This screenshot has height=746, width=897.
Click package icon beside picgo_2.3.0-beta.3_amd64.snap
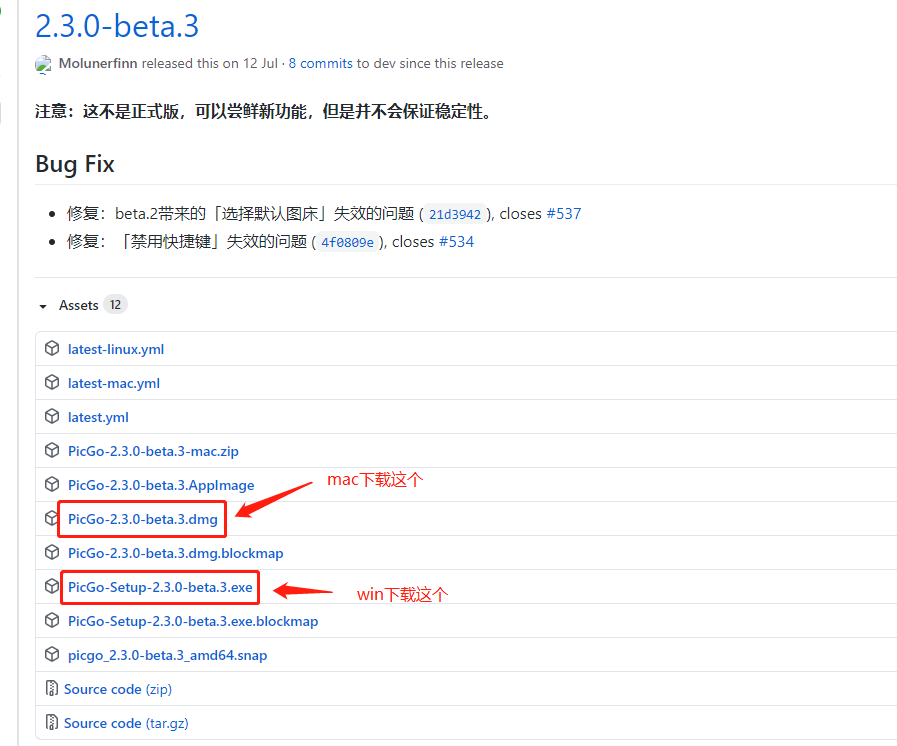pyautogui.click(x=52, y=655)
